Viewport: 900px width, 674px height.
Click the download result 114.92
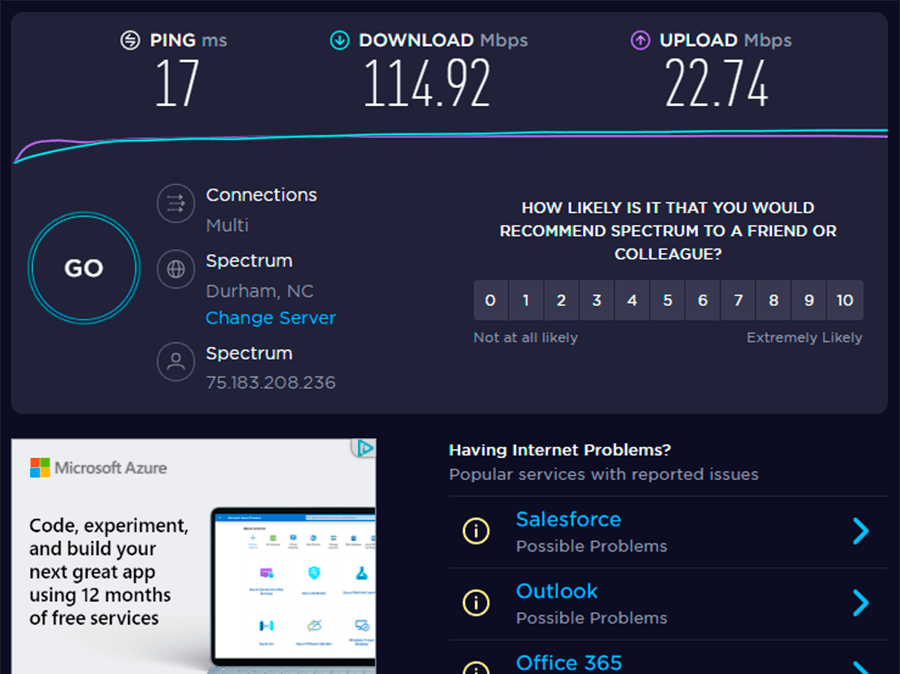427,84
